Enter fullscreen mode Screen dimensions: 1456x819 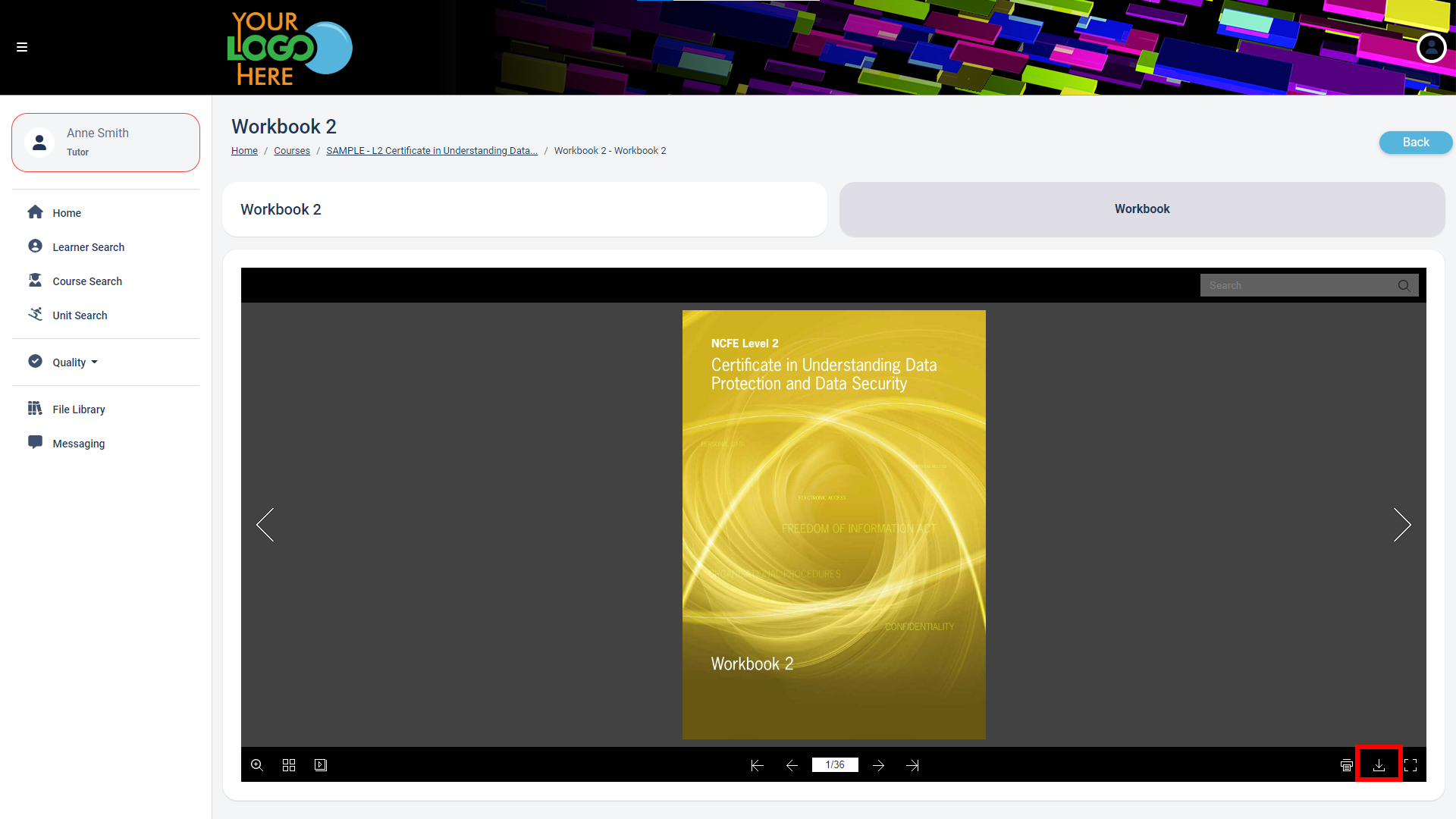pos(1410,765)
